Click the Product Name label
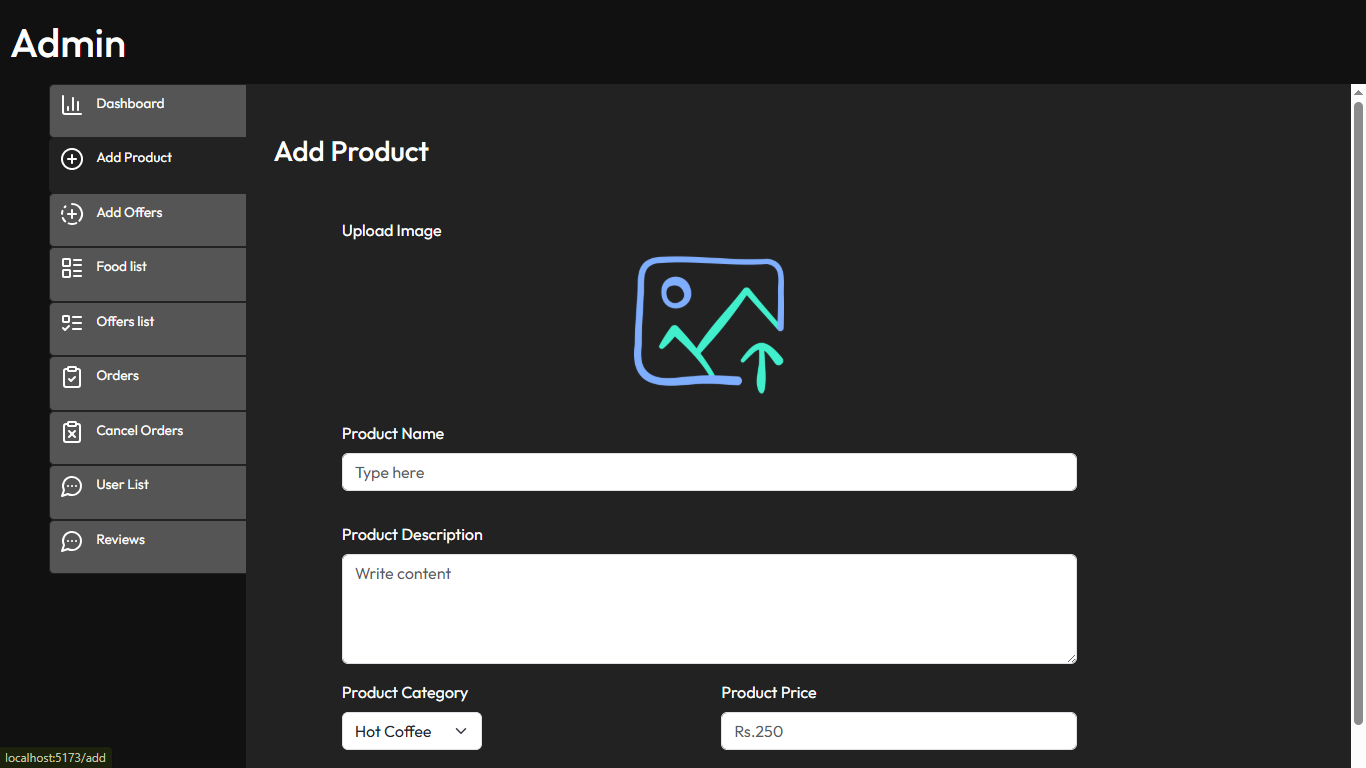Image resolution: width=1366 pixels, height=768 pixels. tap(393, 434)
